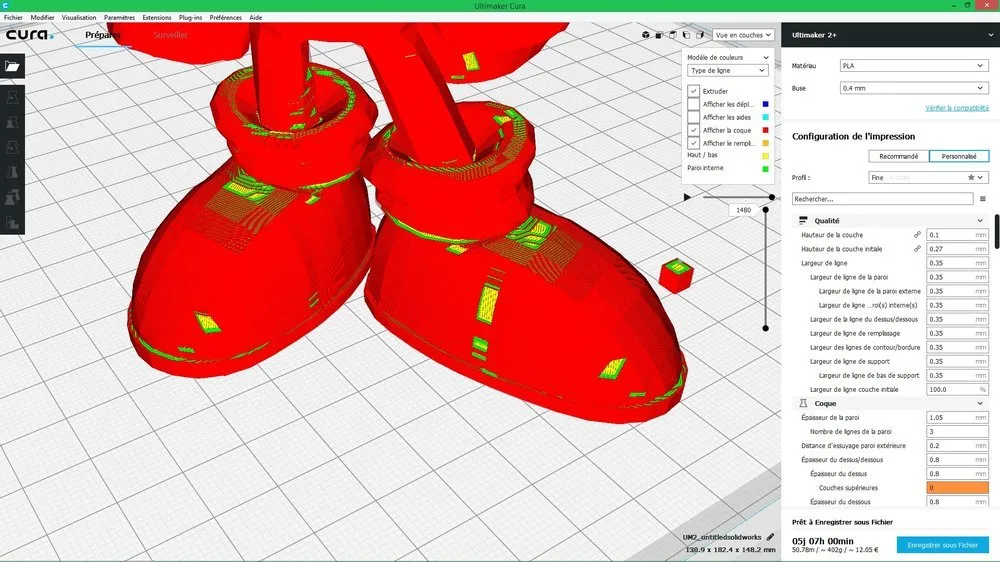Play the layer simulation
The width and height of the screenshot is (1000, 562).
coord(687,197)
